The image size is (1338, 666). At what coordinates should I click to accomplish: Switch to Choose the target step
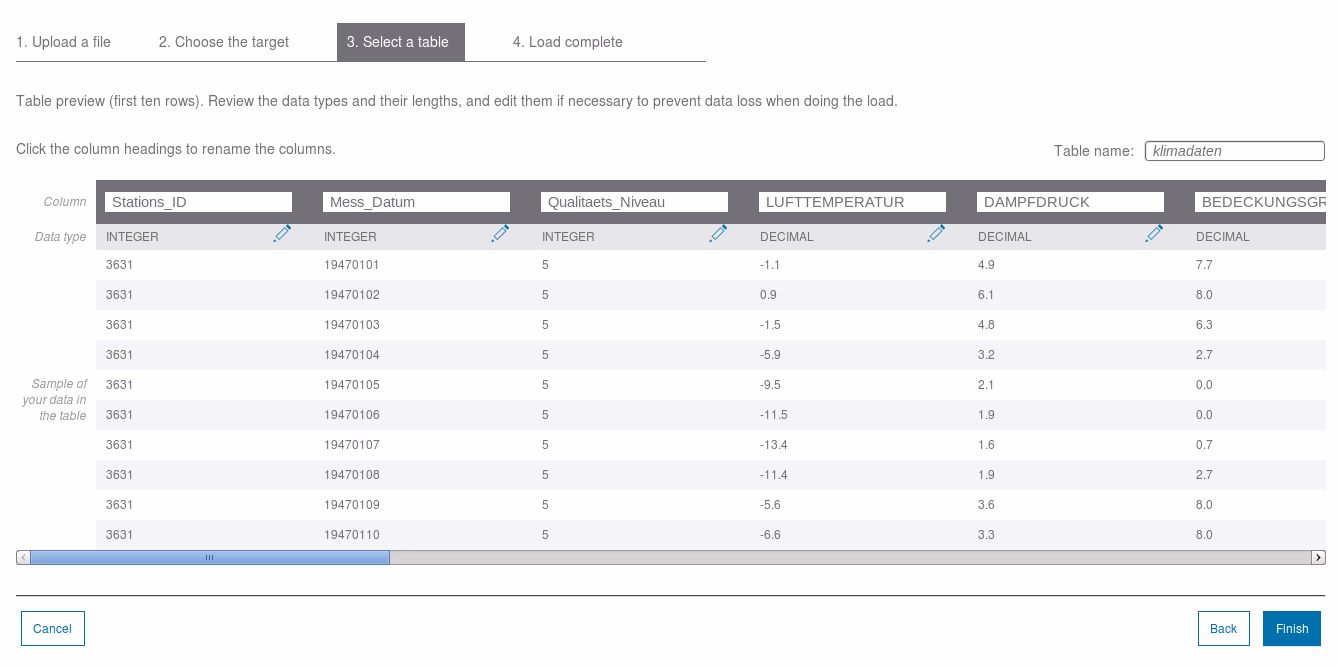(223, 42)
